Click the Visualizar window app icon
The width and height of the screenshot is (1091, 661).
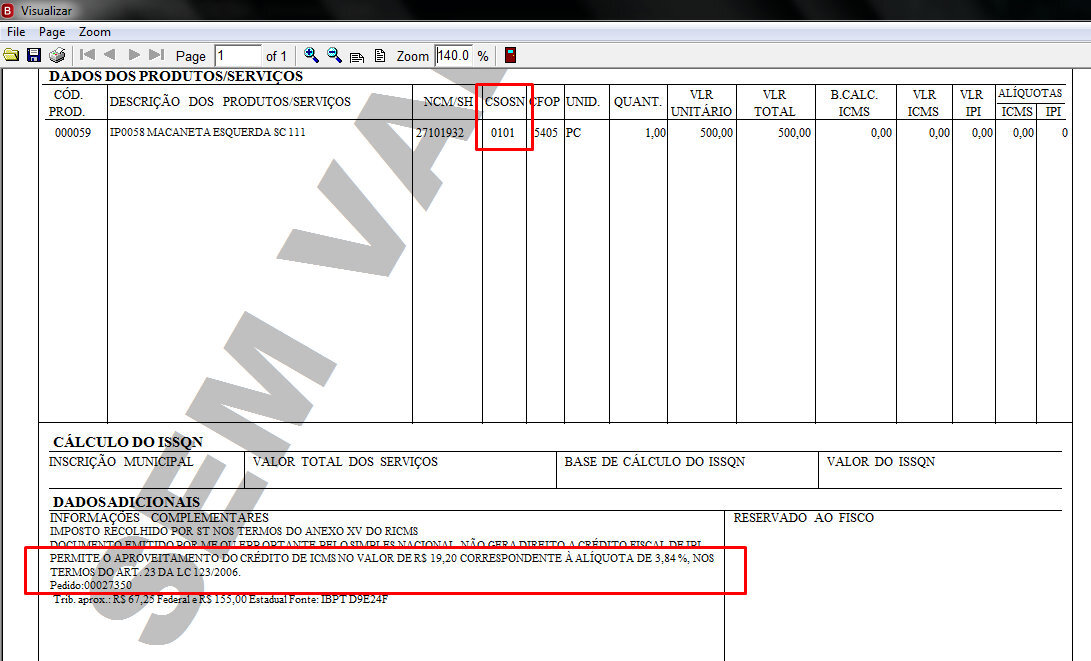8,10
